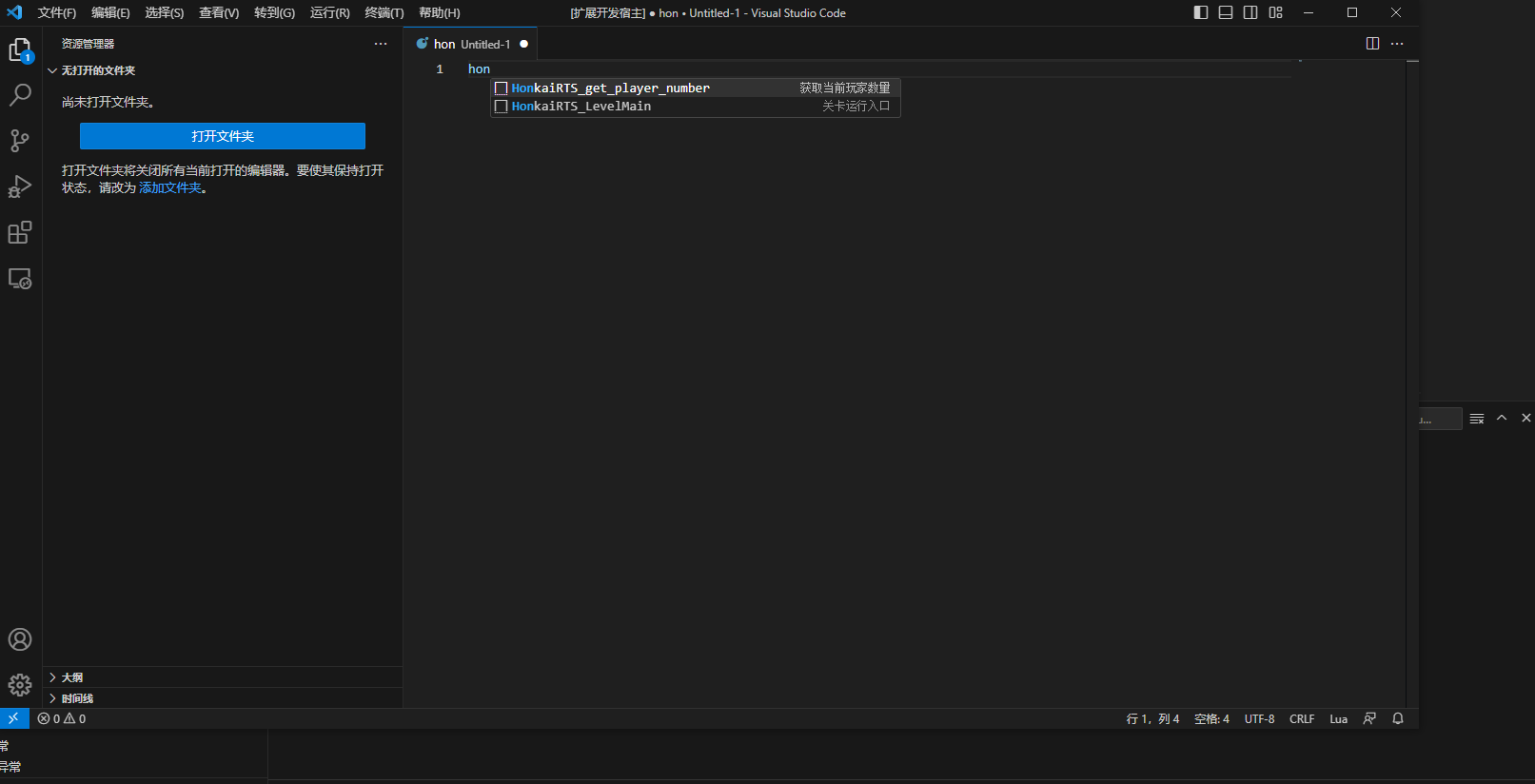Open the 文件(F) menu
This screenshot has width=1535, height=784.
(56, 13)
